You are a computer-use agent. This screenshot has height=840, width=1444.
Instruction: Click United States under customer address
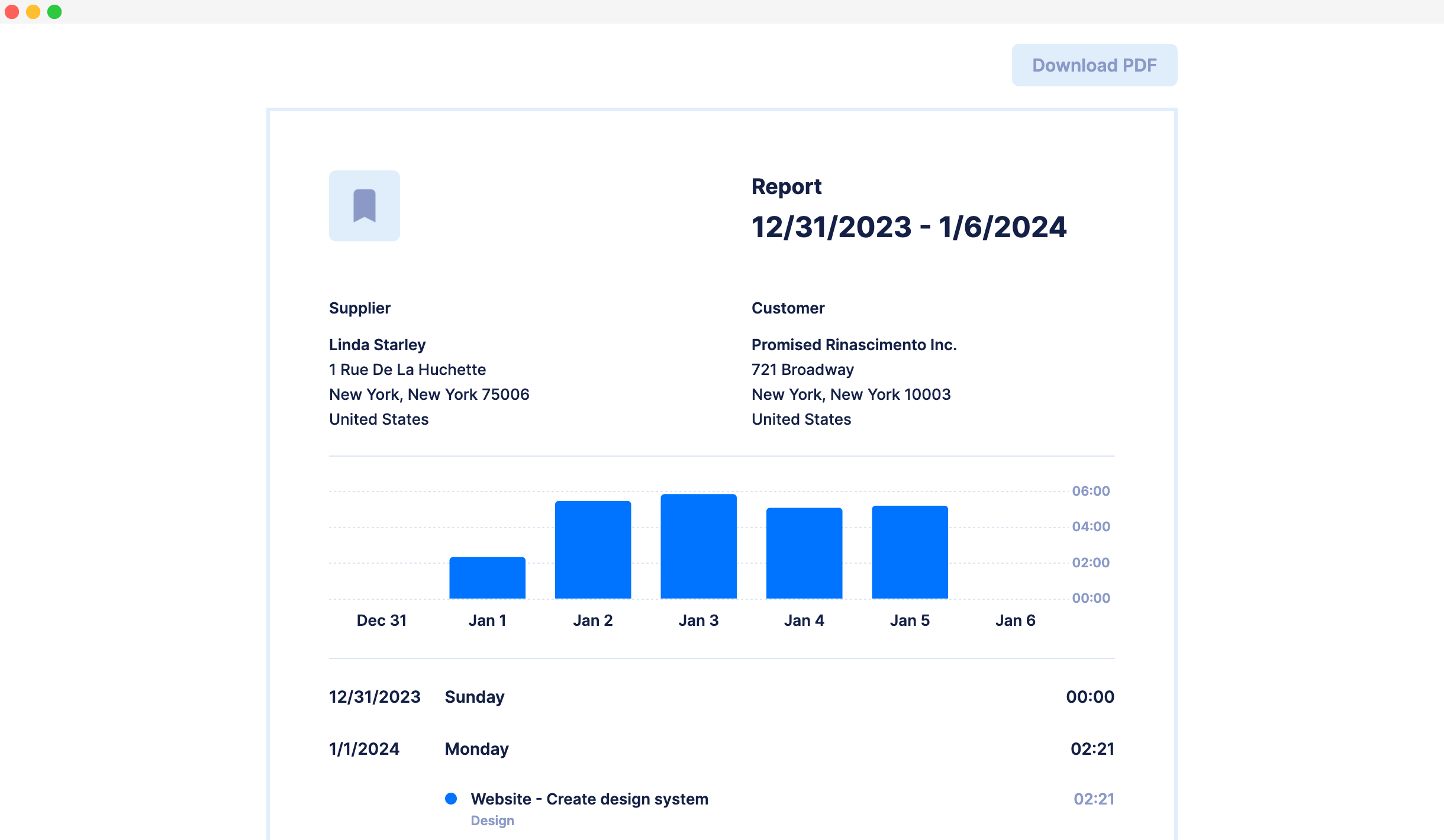(x=801, y=419)
